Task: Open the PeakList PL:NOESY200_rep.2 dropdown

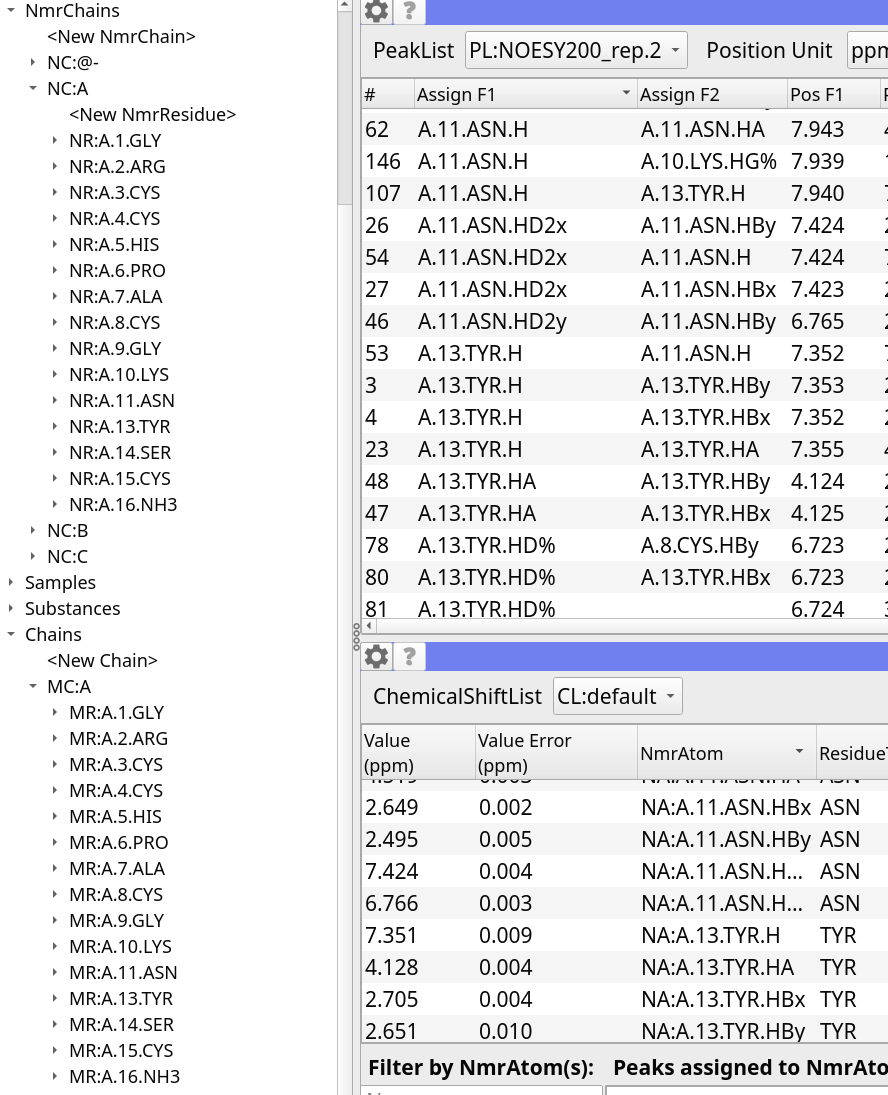Action: [x=576, y=50]
